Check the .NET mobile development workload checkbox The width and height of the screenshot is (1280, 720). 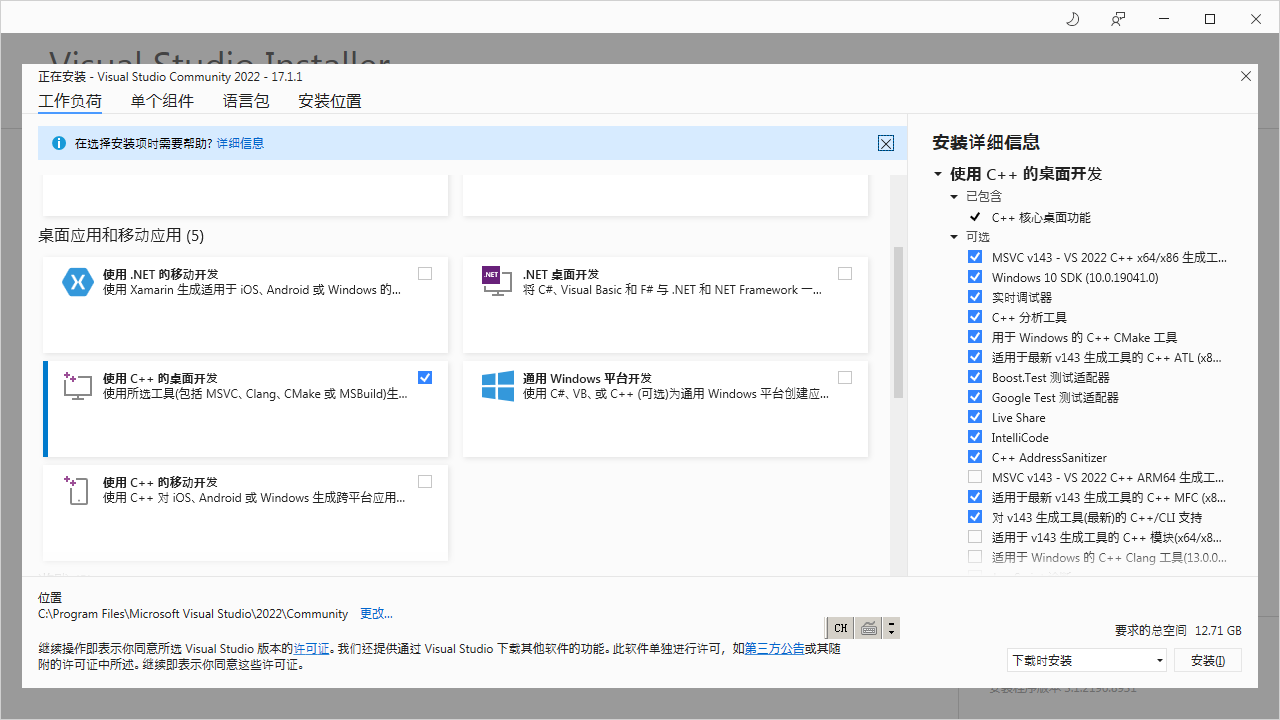(425, 273)
